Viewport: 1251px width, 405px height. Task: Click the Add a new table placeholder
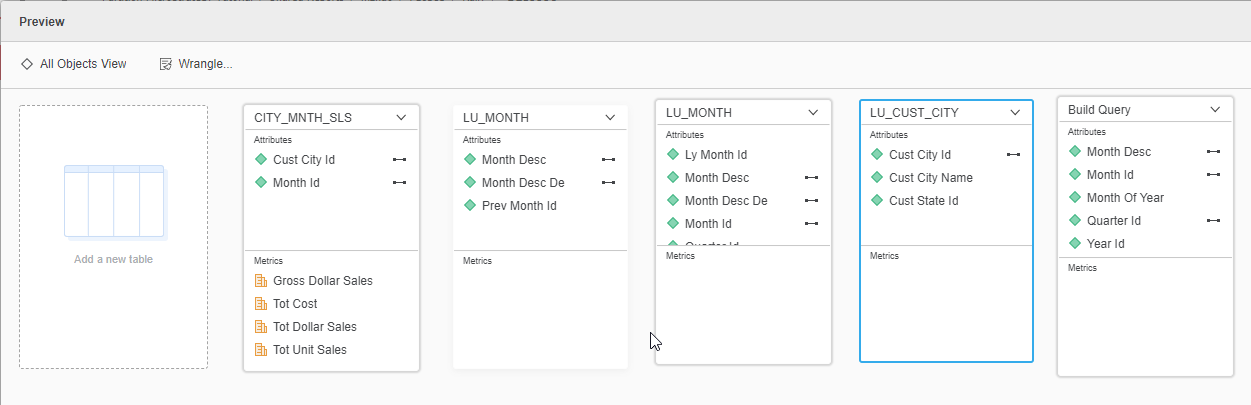point(113,237)
